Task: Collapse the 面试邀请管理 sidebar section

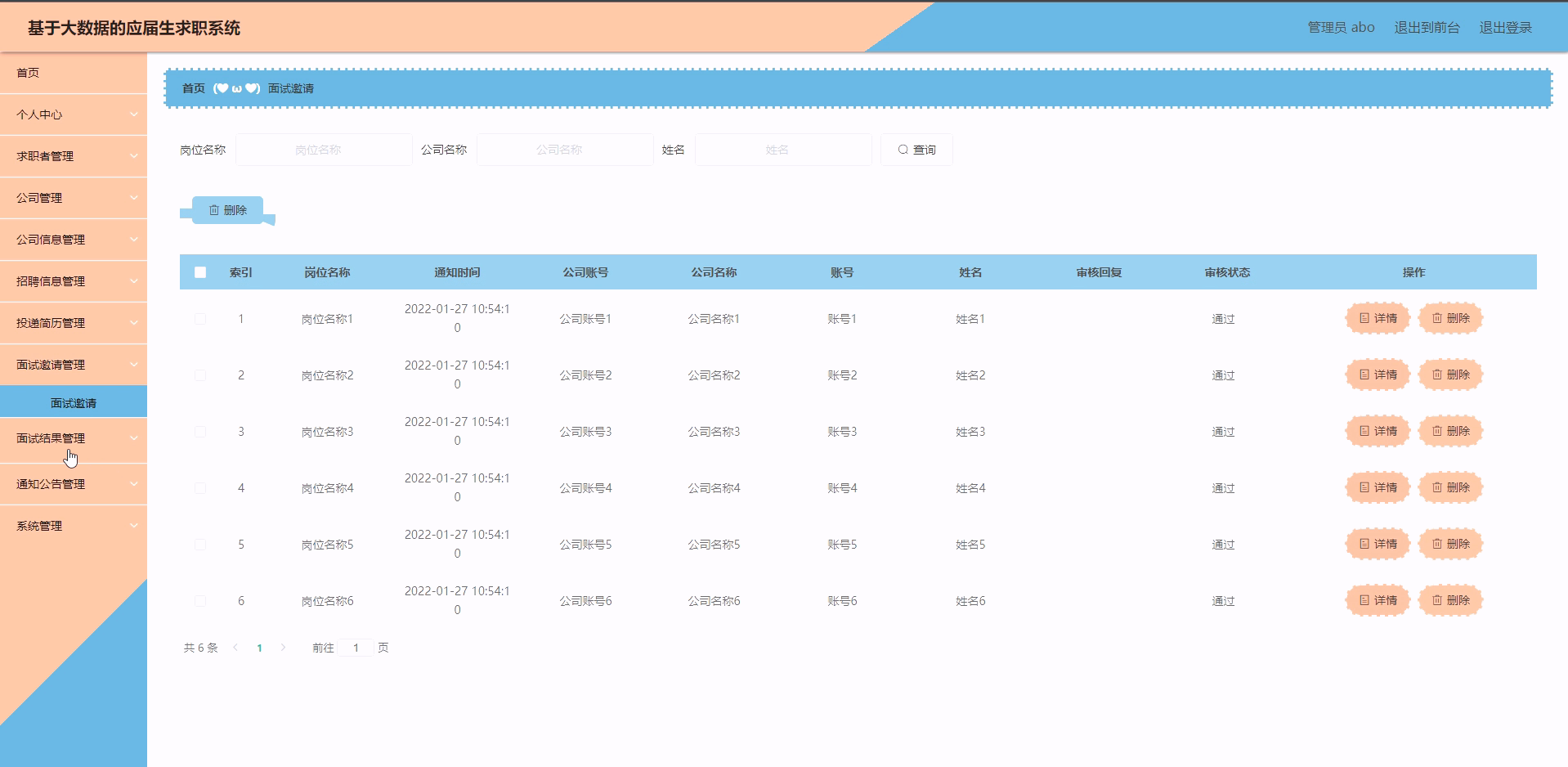Action: pyautogui.click(x=73, y=364)
